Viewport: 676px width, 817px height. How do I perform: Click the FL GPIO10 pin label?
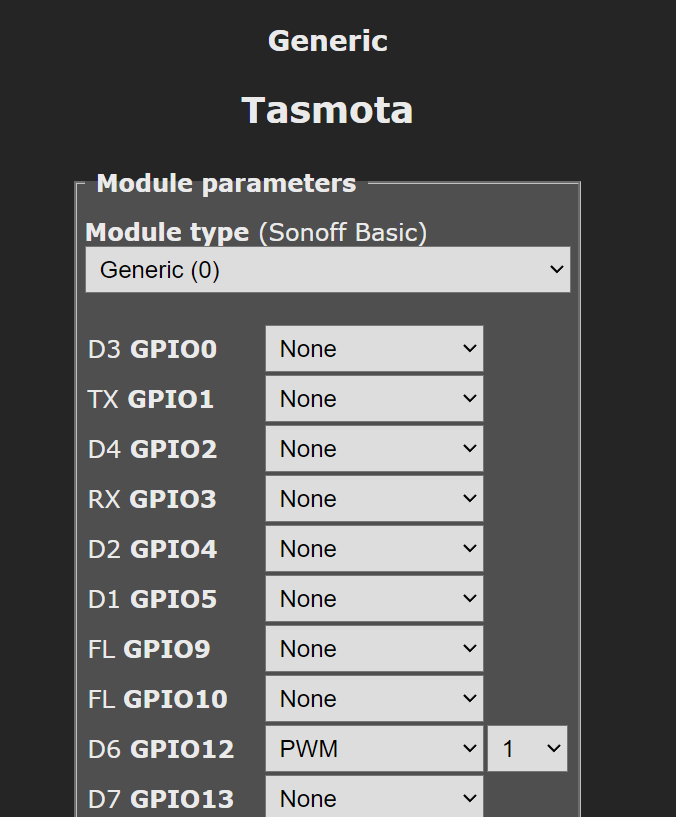point(158,699)
